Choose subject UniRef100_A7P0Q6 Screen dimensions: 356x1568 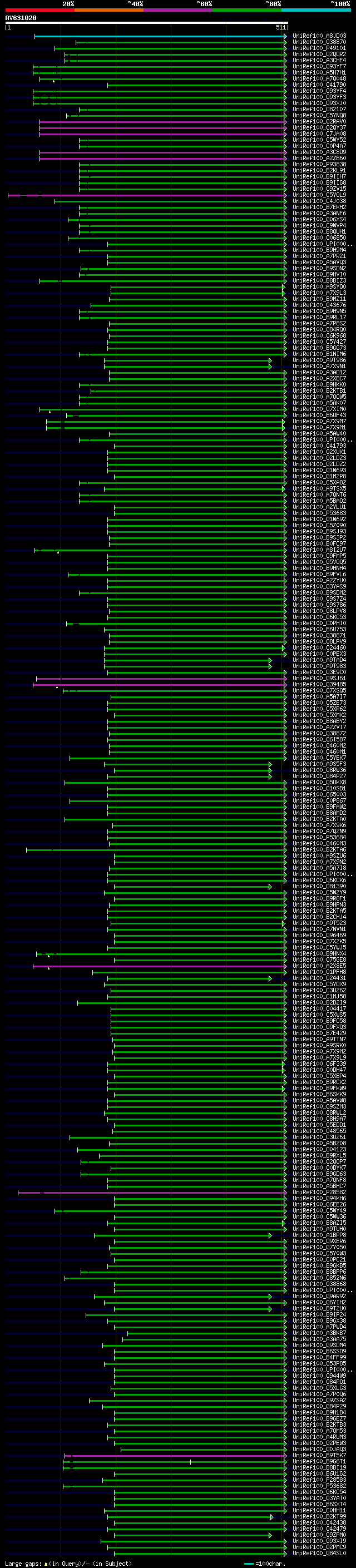319,1394
